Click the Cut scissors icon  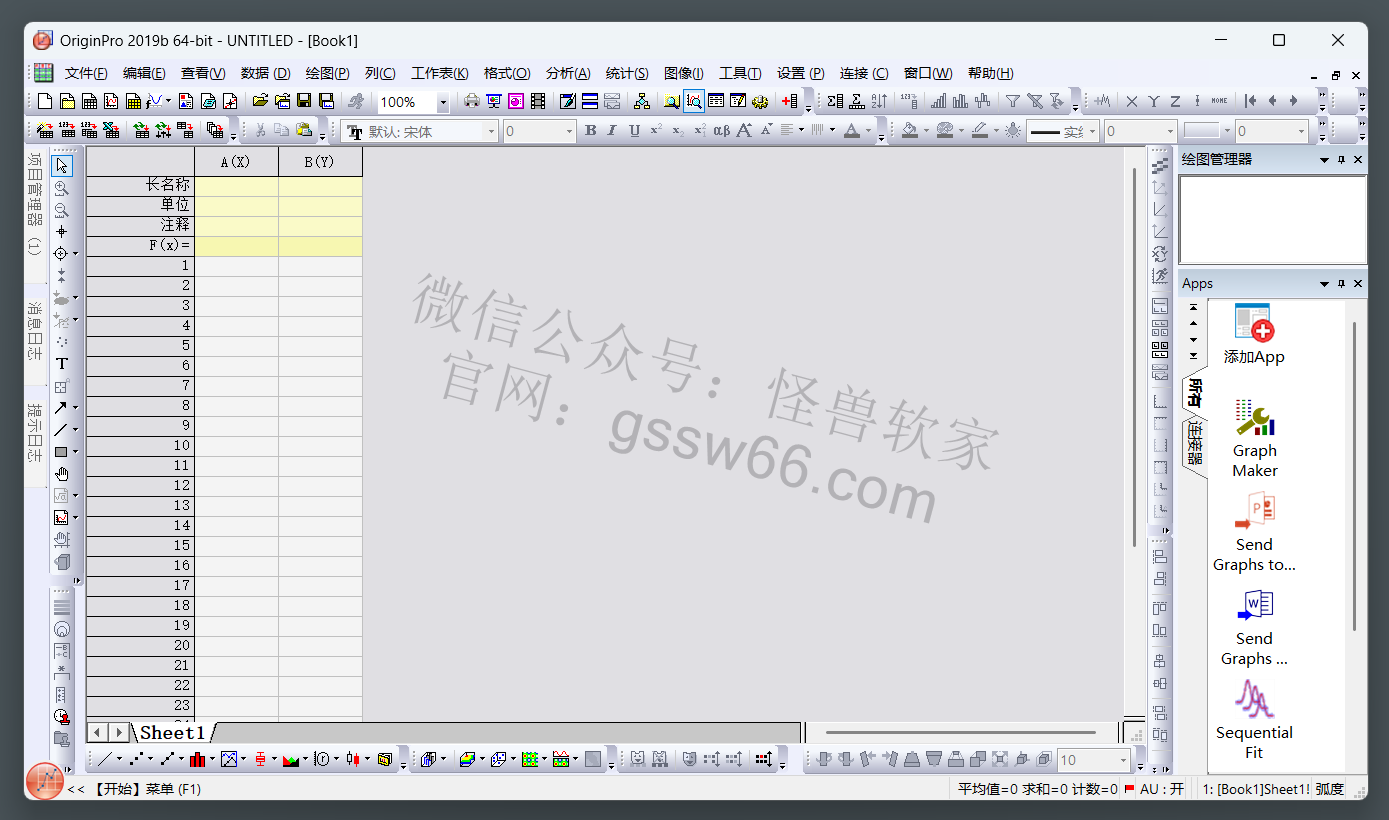260,130
